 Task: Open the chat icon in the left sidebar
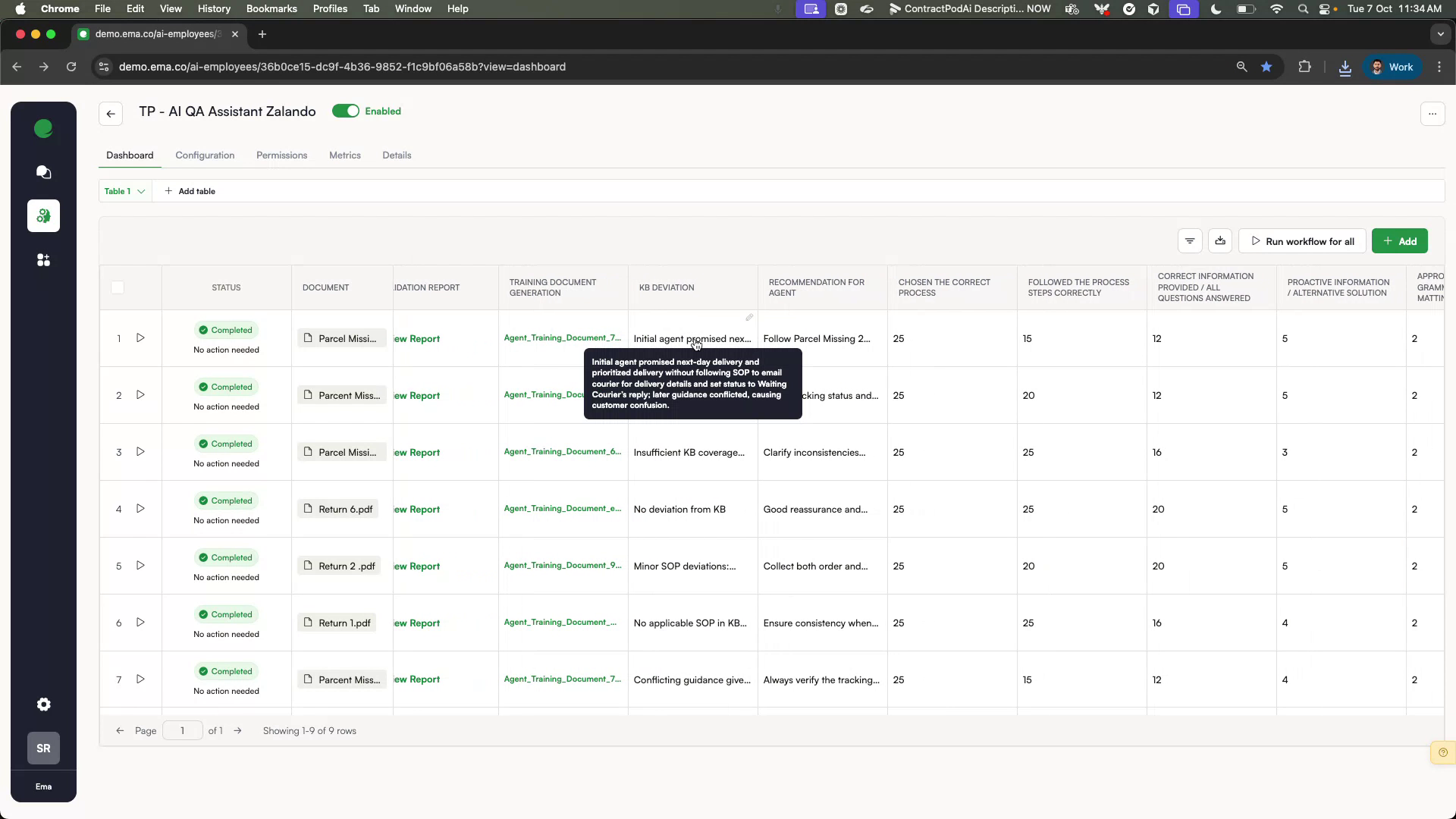43,173
